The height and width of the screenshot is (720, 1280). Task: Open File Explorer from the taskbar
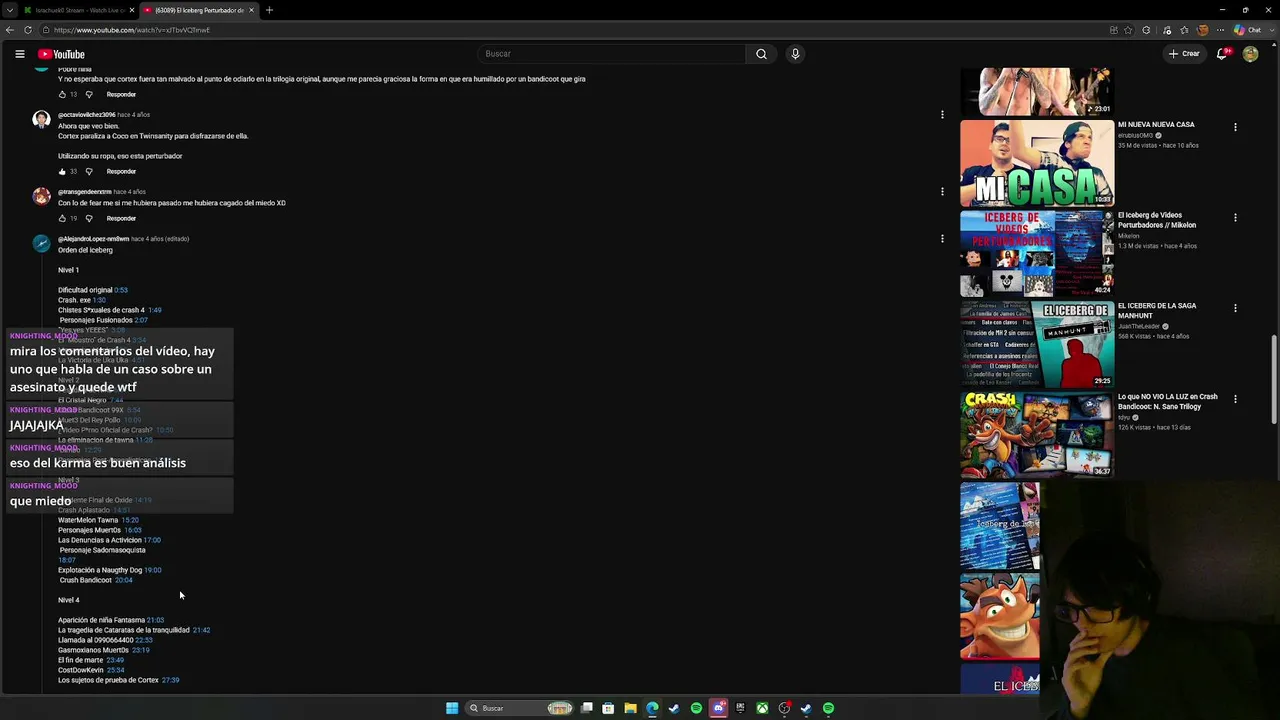pyautogui.click(x=630, y=708)
